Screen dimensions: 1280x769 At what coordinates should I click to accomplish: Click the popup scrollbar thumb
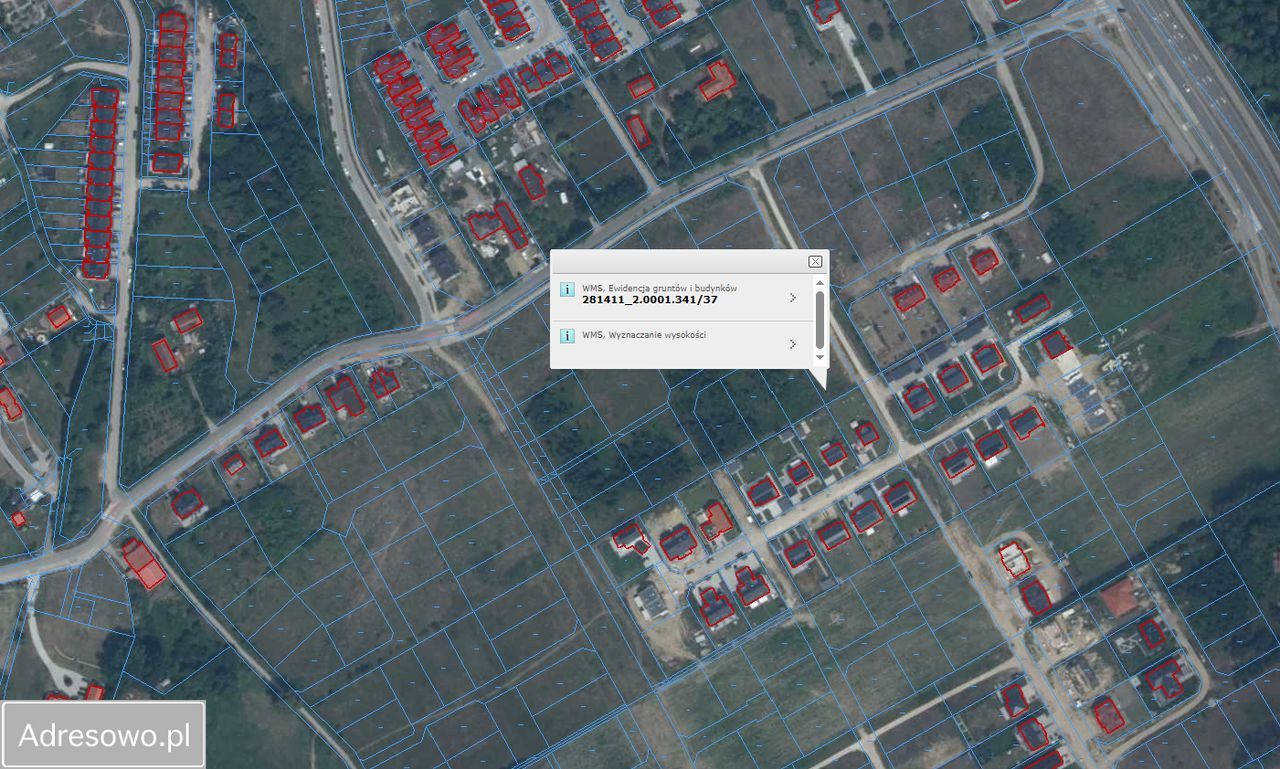tap(820, 319)
